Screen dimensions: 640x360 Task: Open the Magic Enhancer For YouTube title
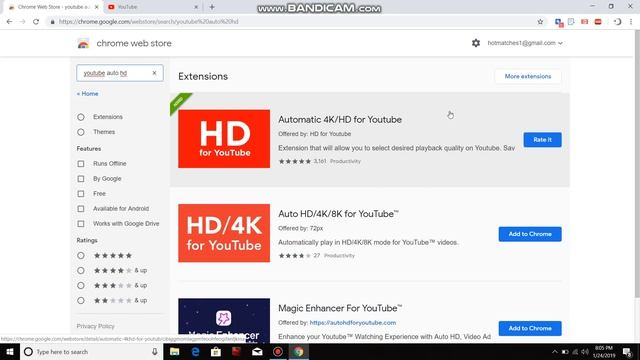tap(340, 308)
